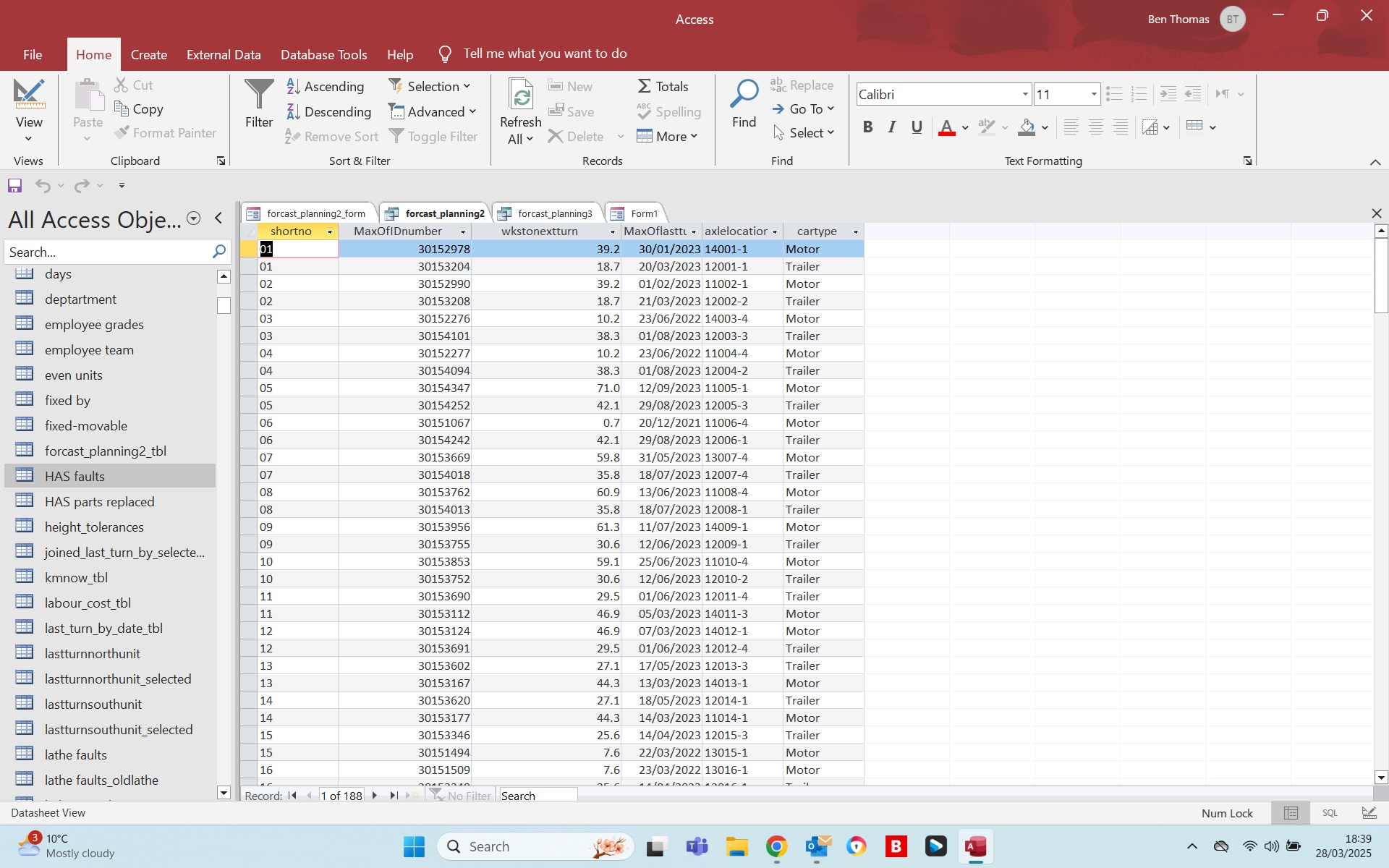The image size is (1389, 868).
Task: Click the Save icon in quick access toolbar
Action: [14, 186]
